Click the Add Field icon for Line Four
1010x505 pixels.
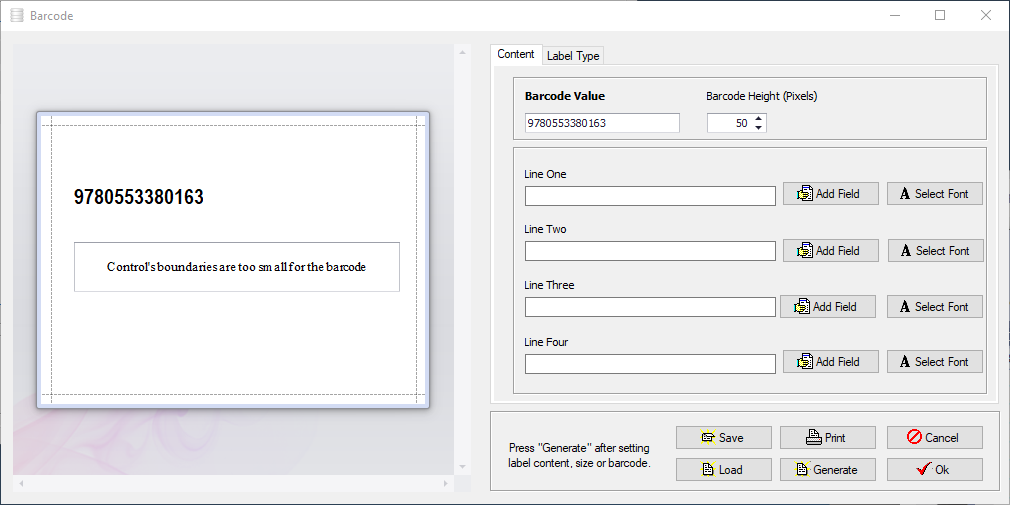[805, 361]
